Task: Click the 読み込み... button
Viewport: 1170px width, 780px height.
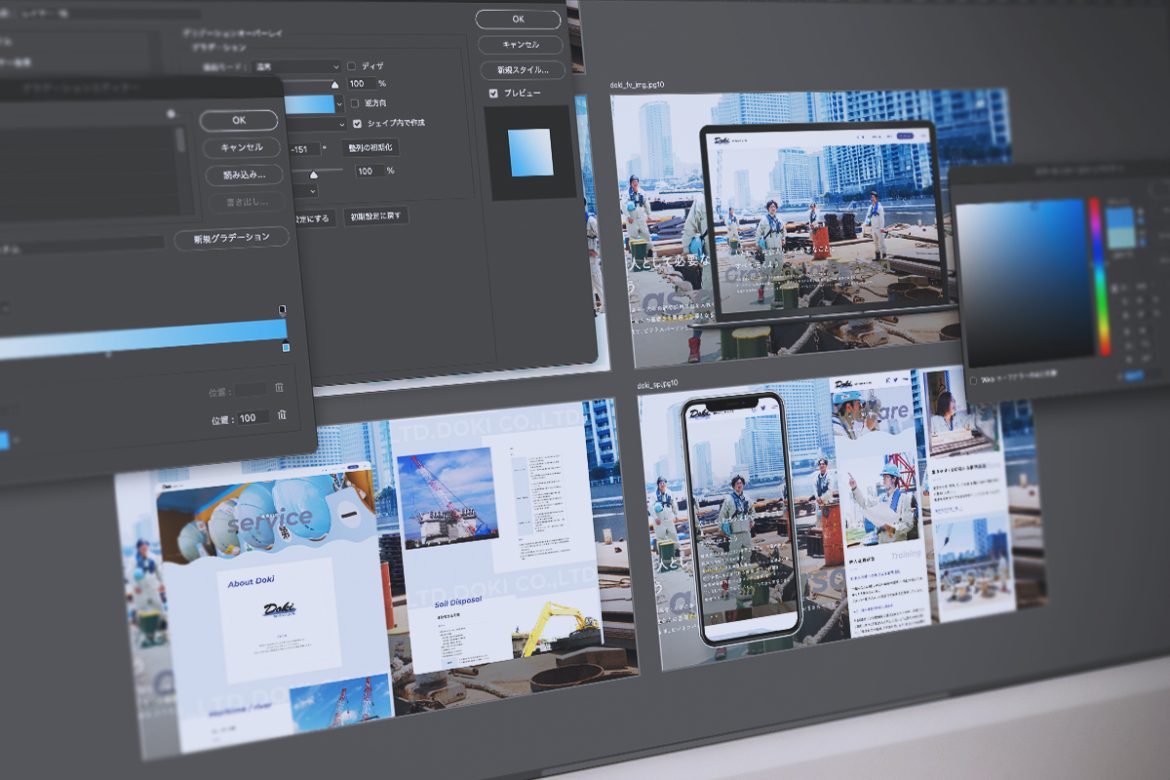Action: 245,175
